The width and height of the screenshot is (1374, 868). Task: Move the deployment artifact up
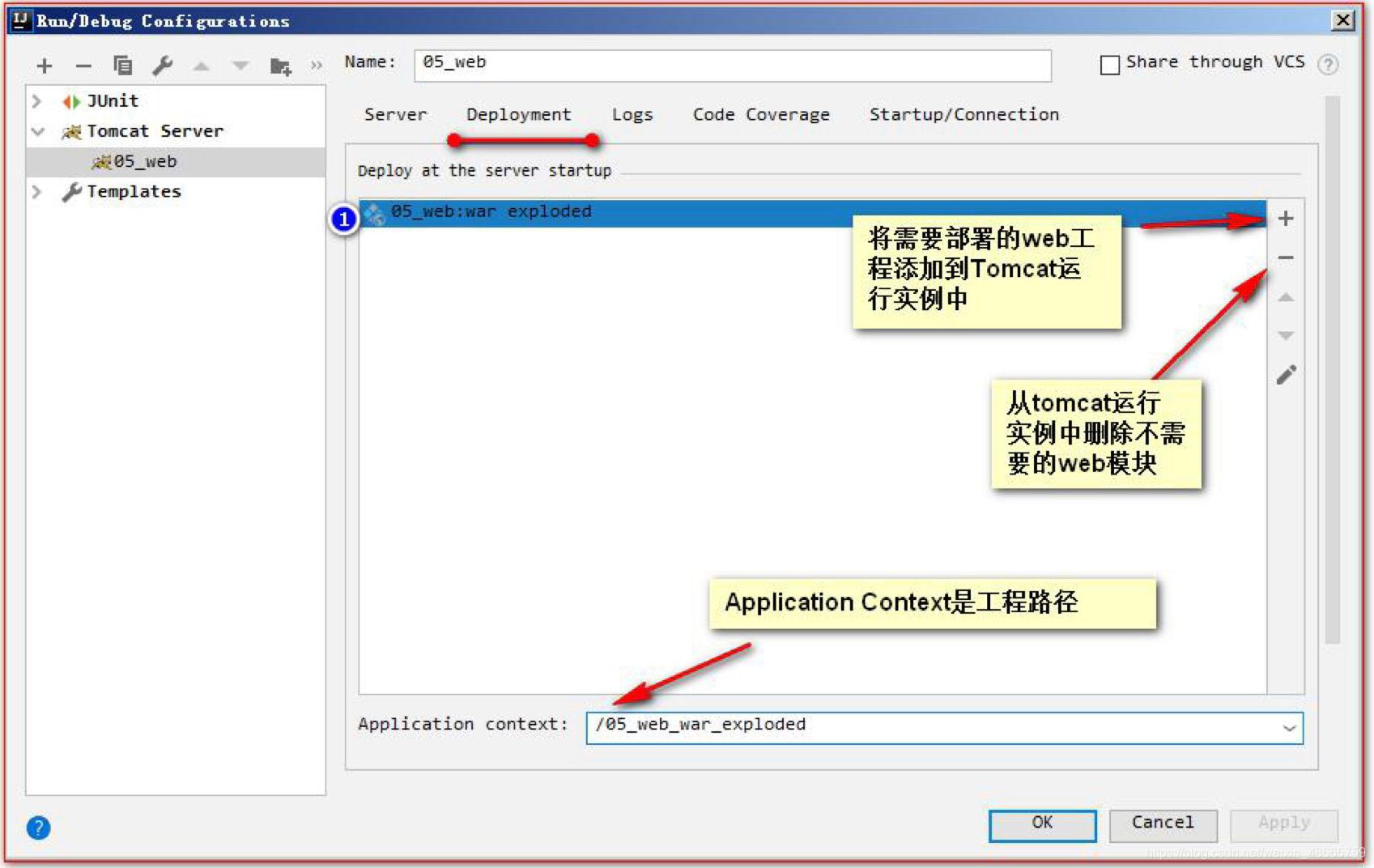1286,297
